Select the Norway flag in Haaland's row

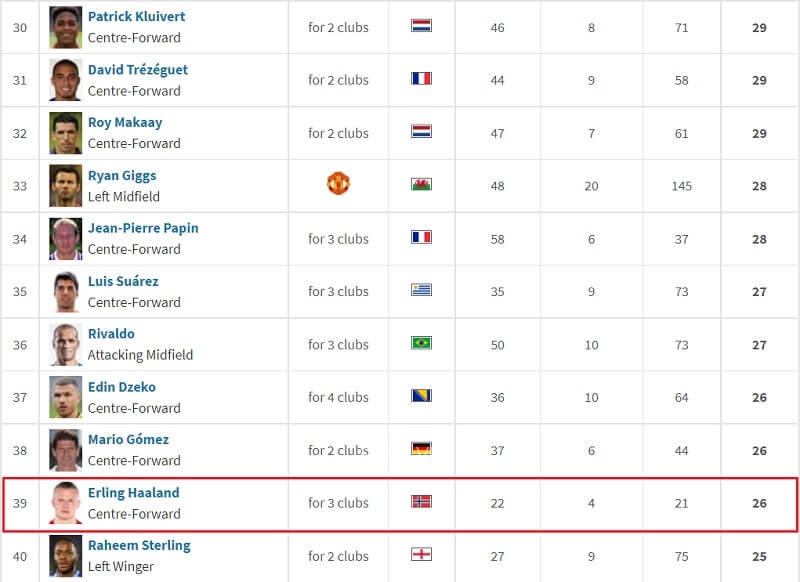pyautogui.click(x=421, y=504)
